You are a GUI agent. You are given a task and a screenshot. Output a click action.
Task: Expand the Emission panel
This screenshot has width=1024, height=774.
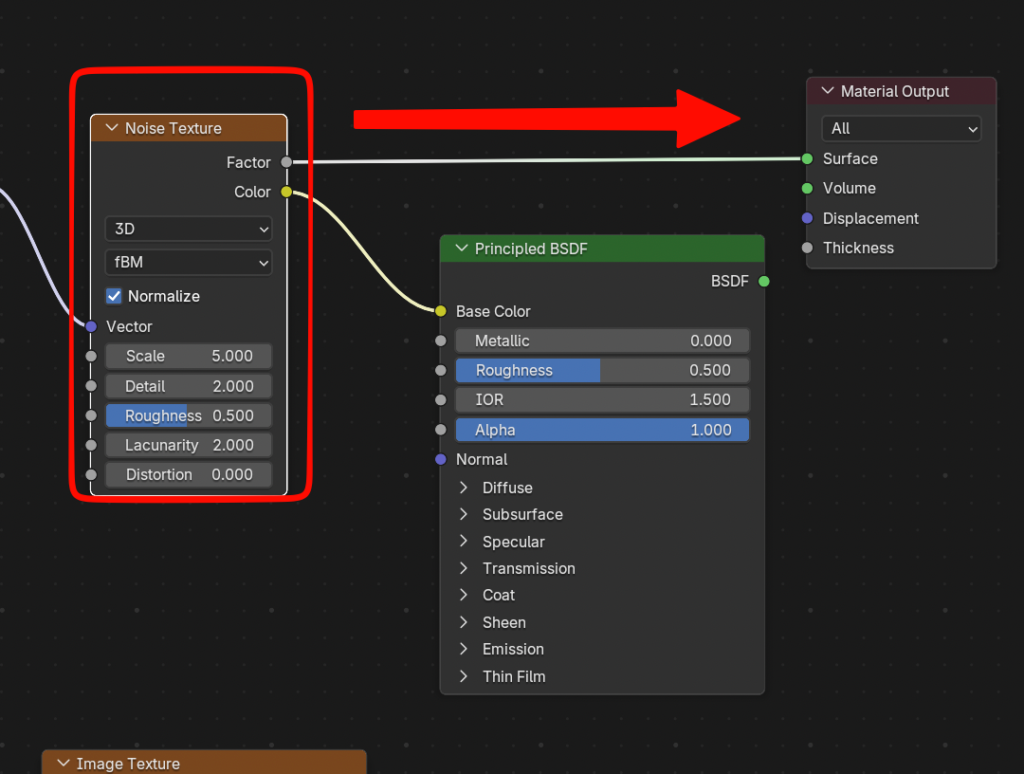tap(464, 649)
